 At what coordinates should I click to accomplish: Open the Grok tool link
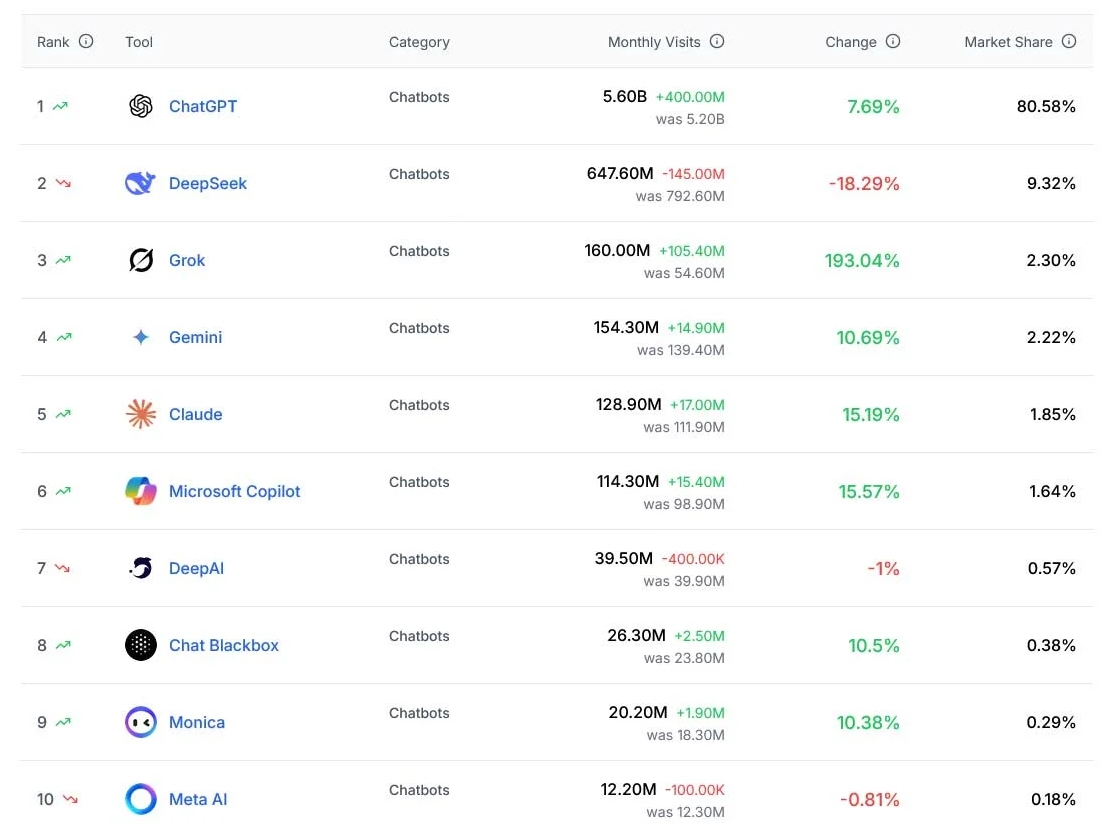(x=187, y=260)
